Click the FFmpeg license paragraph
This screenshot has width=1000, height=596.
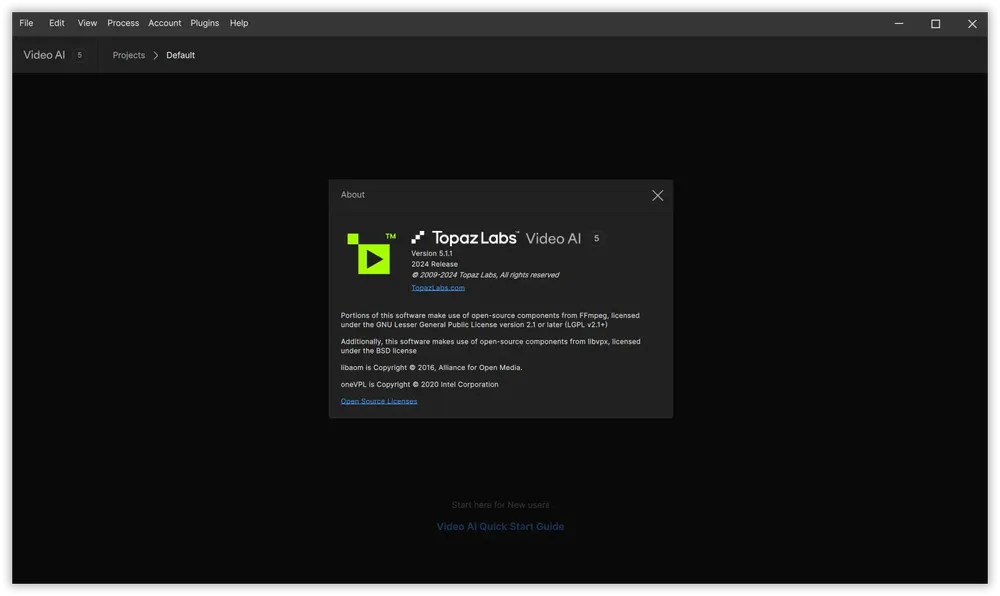point(490,320)
